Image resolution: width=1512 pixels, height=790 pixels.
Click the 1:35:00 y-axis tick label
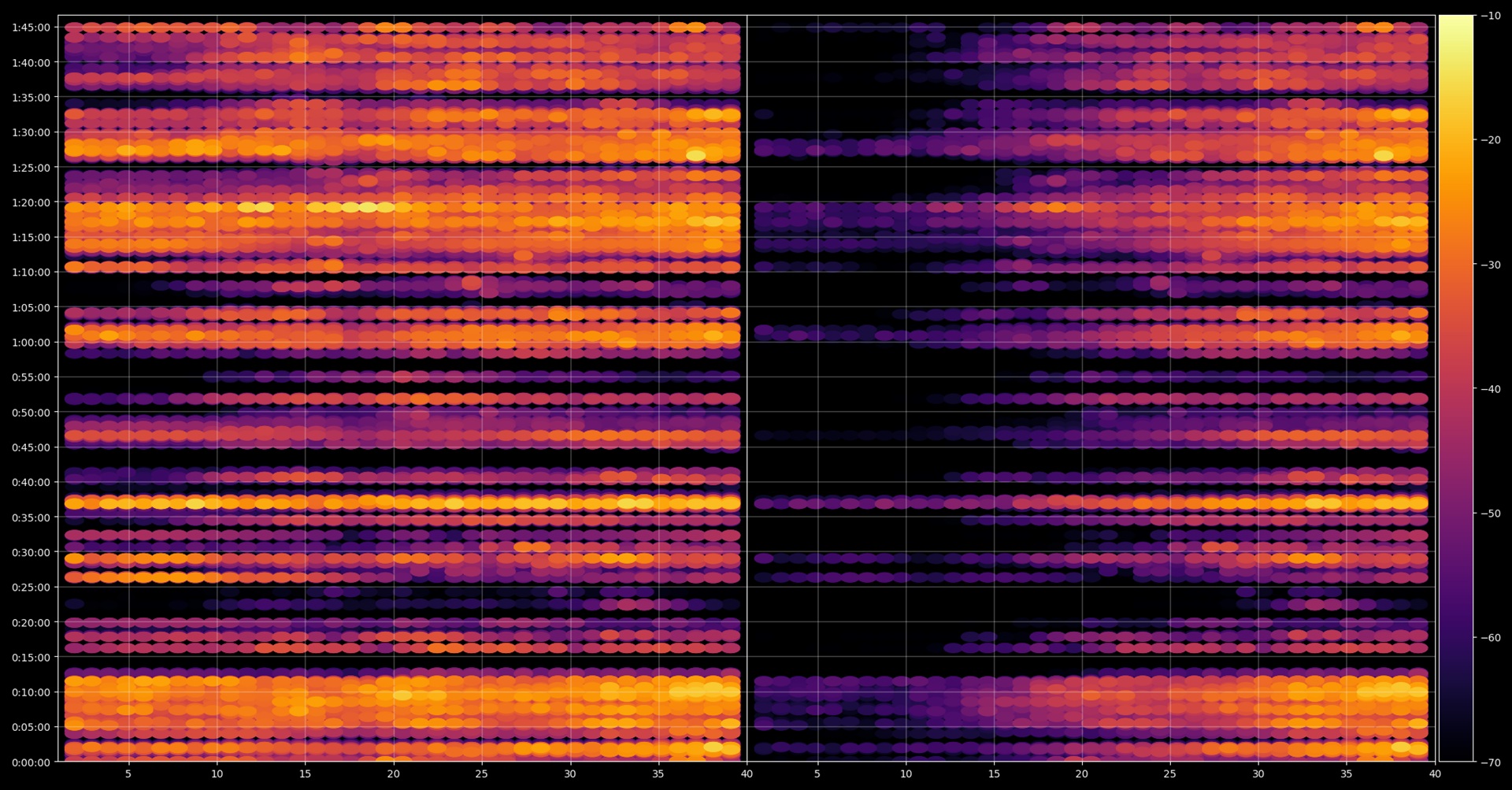pos(31,98)
